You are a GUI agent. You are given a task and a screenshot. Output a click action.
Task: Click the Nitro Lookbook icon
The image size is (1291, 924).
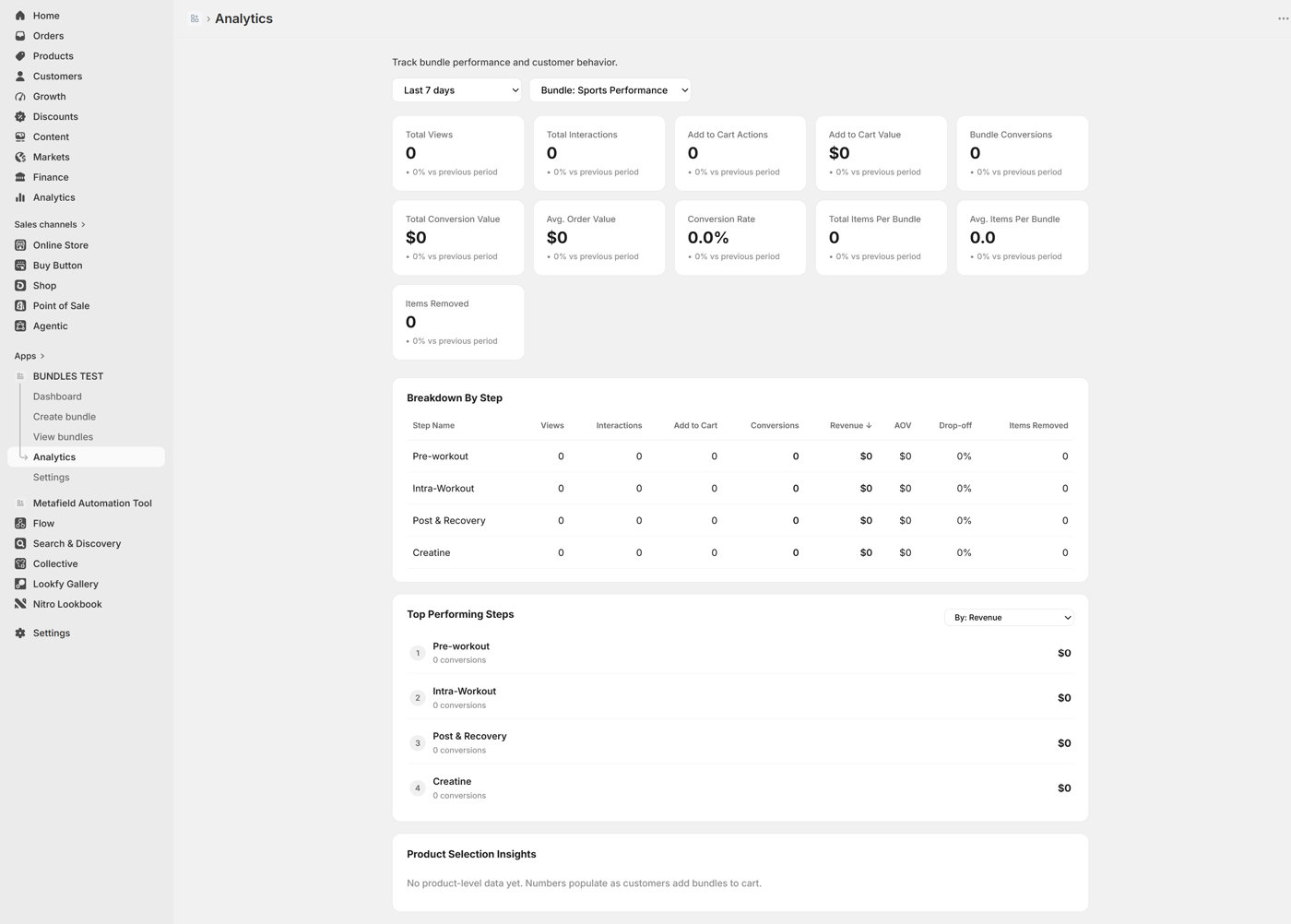(x=20, y=604)
